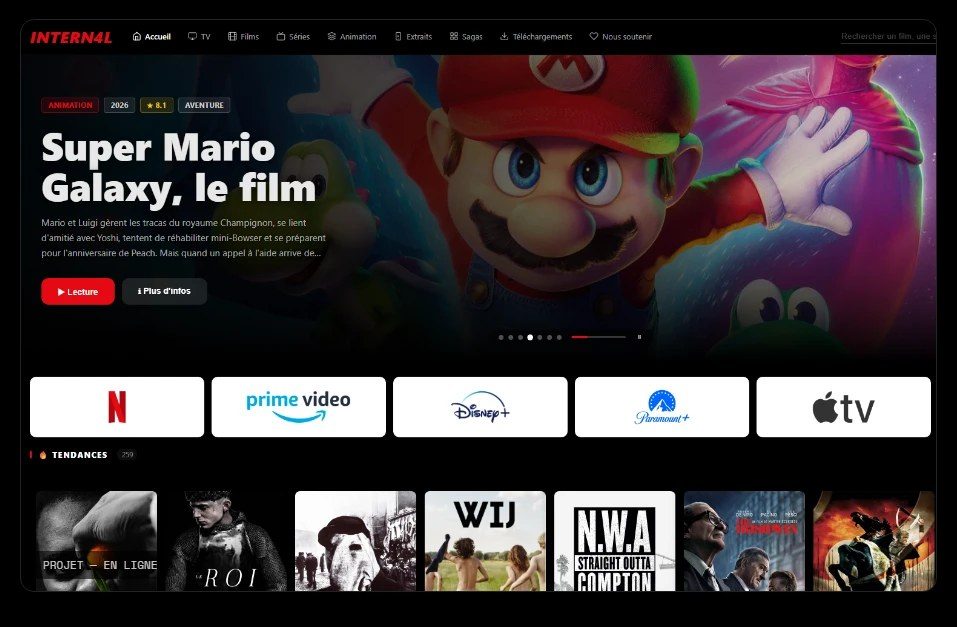Open the Paramount+ provider tile
This screenshot has width=957, height=627.
pos(662,407)
